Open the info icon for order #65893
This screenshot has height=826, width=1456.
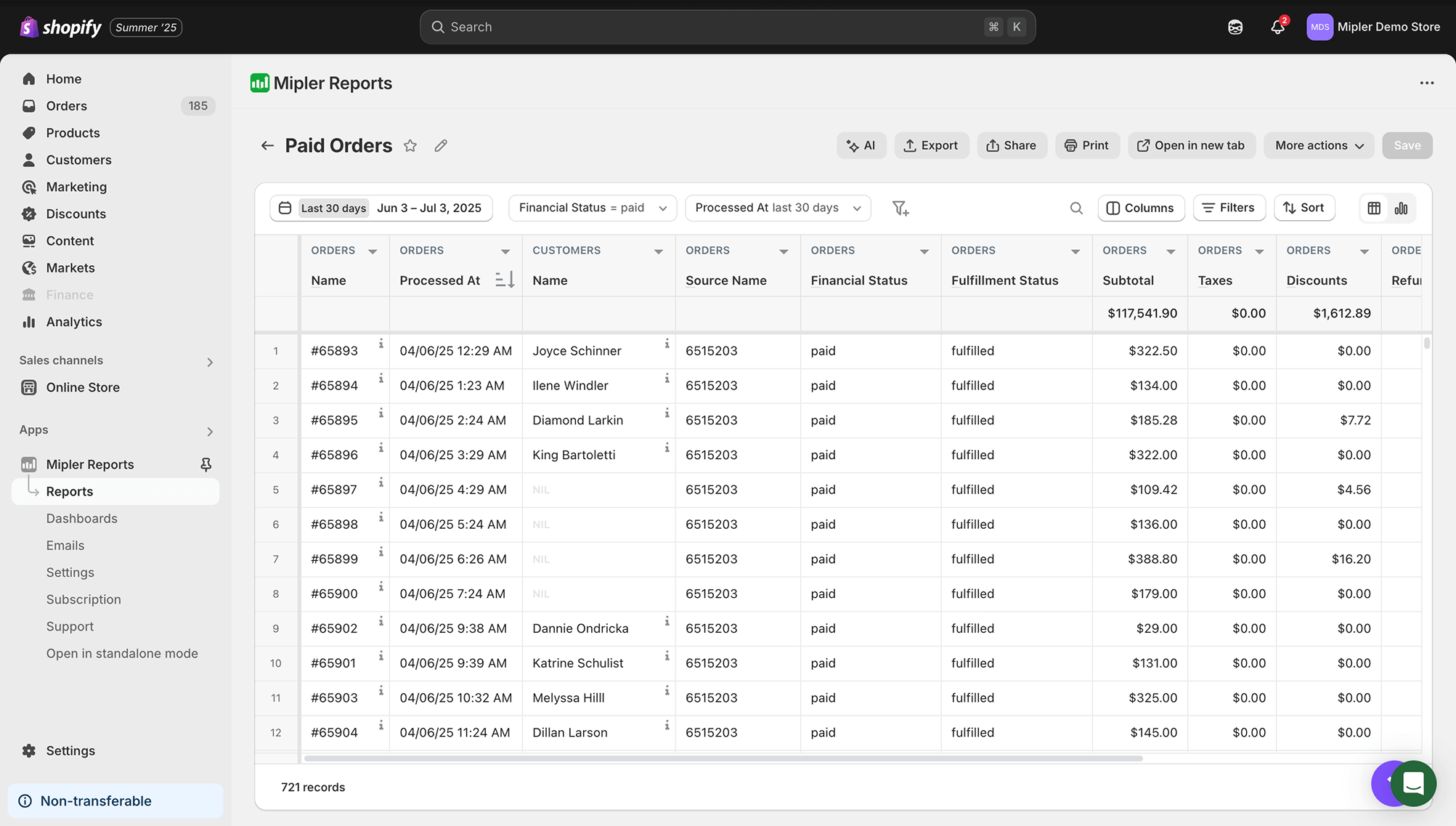click(381, 344)
